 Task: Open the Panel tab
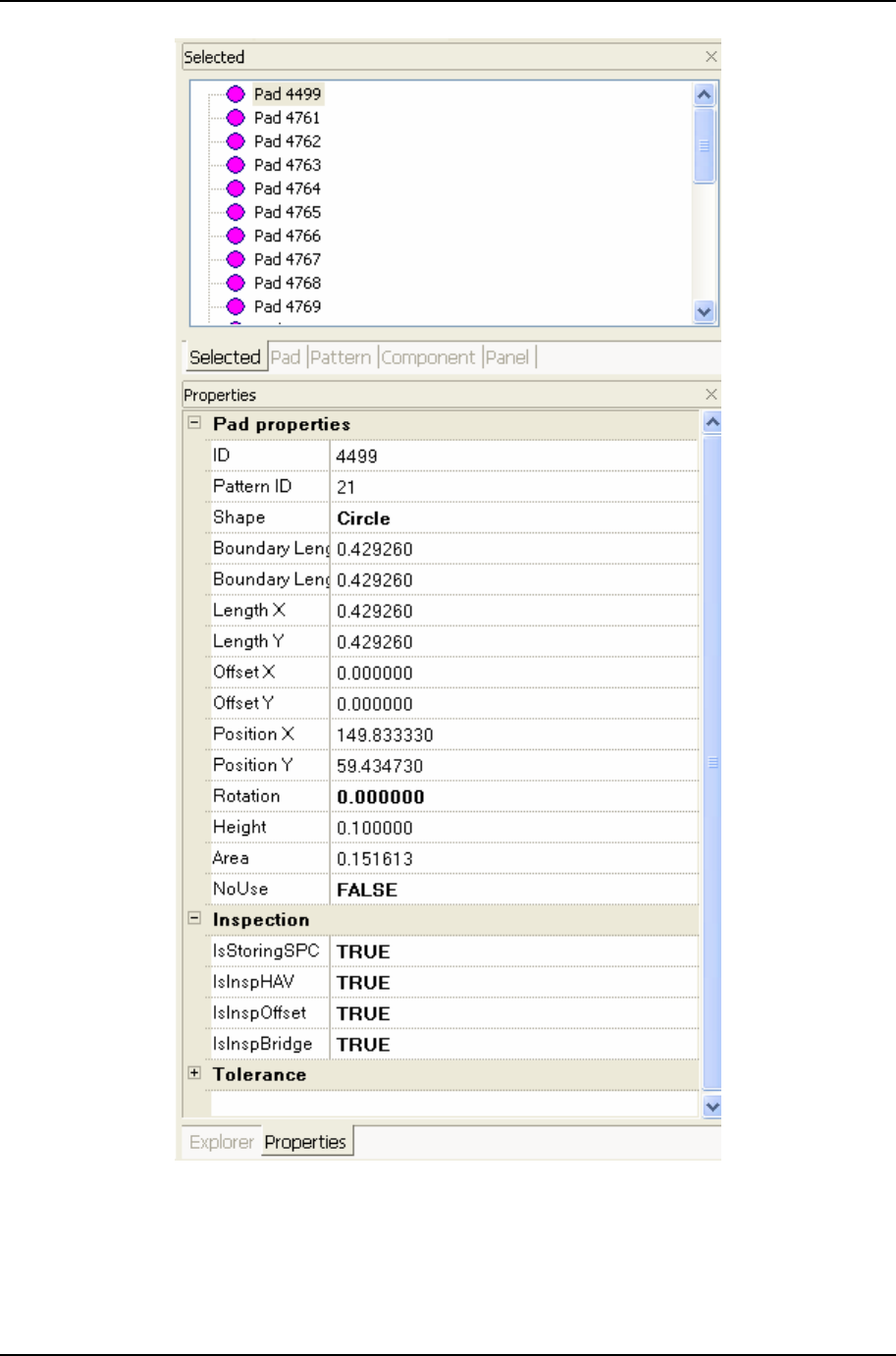coord(507,357)
